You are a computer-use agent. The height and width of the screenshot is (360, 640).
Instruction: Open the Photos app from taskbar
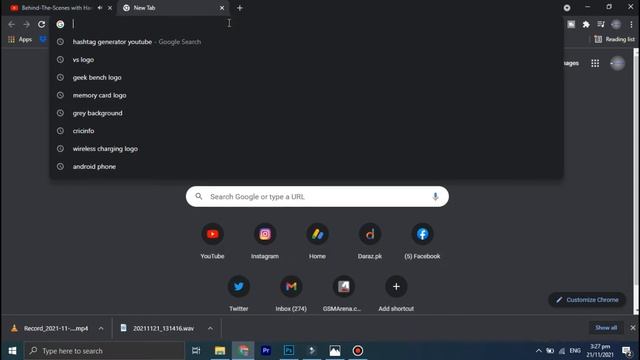point(335,351)
